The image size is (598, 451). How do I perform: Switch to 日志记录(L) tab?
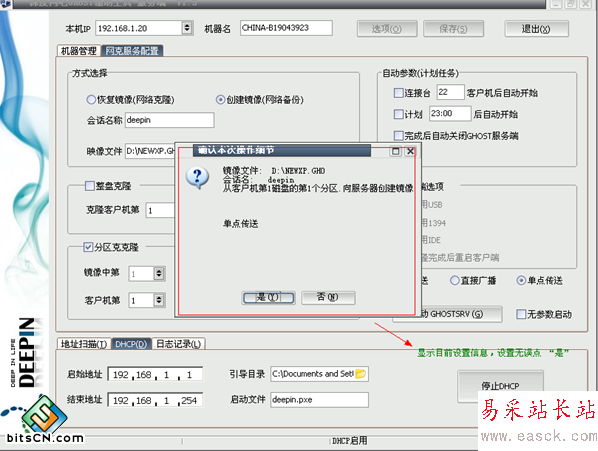pyautogui.click(x=179, y=344)
